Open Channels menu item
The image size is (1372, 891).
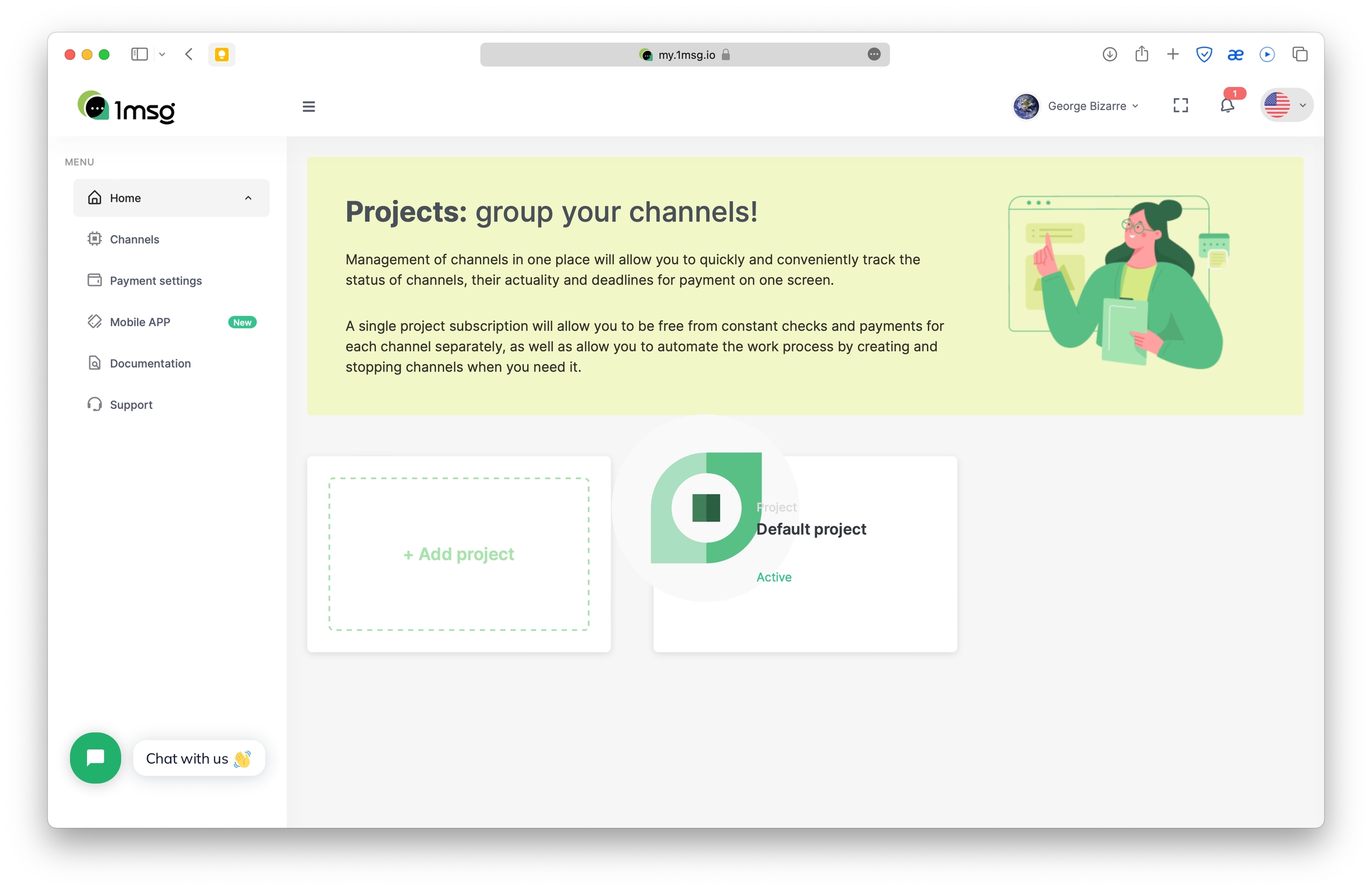coord(135,239)
